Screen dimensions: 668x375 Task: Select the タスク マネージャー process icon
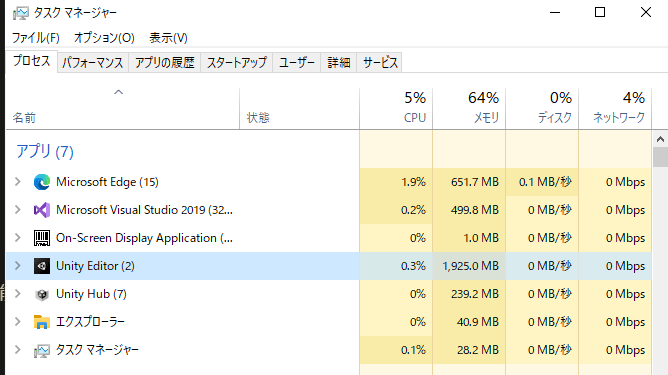pos(42,350)
